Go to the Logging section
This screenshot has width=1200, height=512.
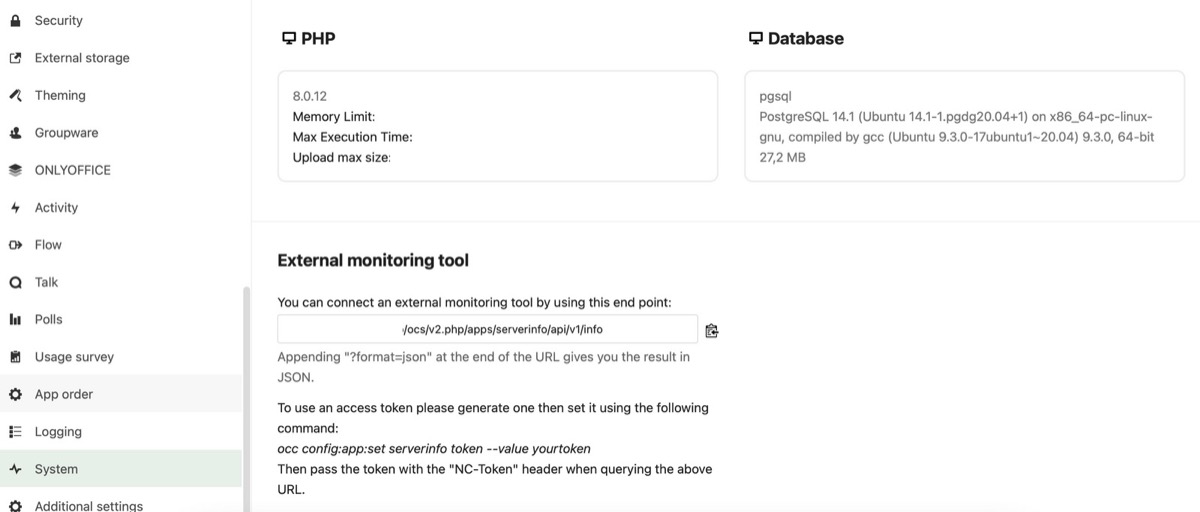(58, 432)
